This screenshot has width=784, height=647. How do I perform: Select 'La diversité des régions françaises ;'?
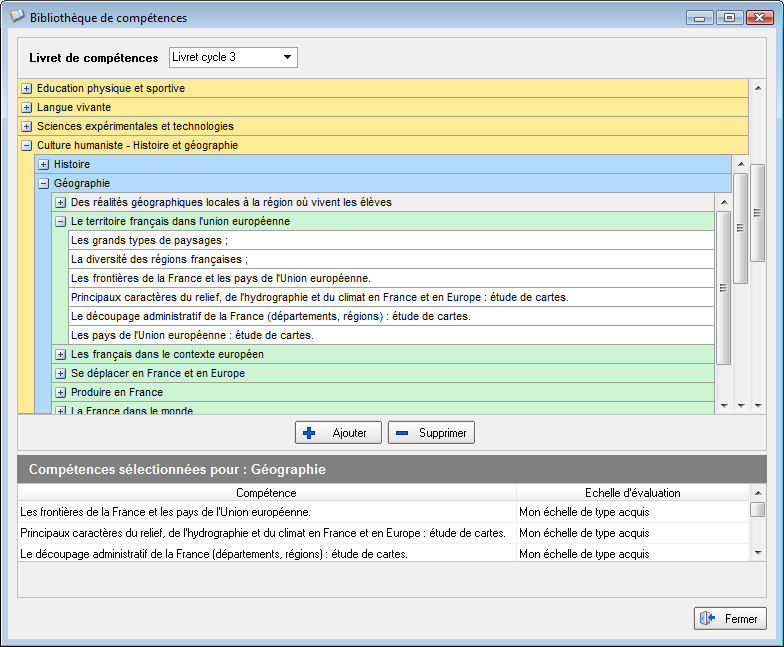click(391, 260)
